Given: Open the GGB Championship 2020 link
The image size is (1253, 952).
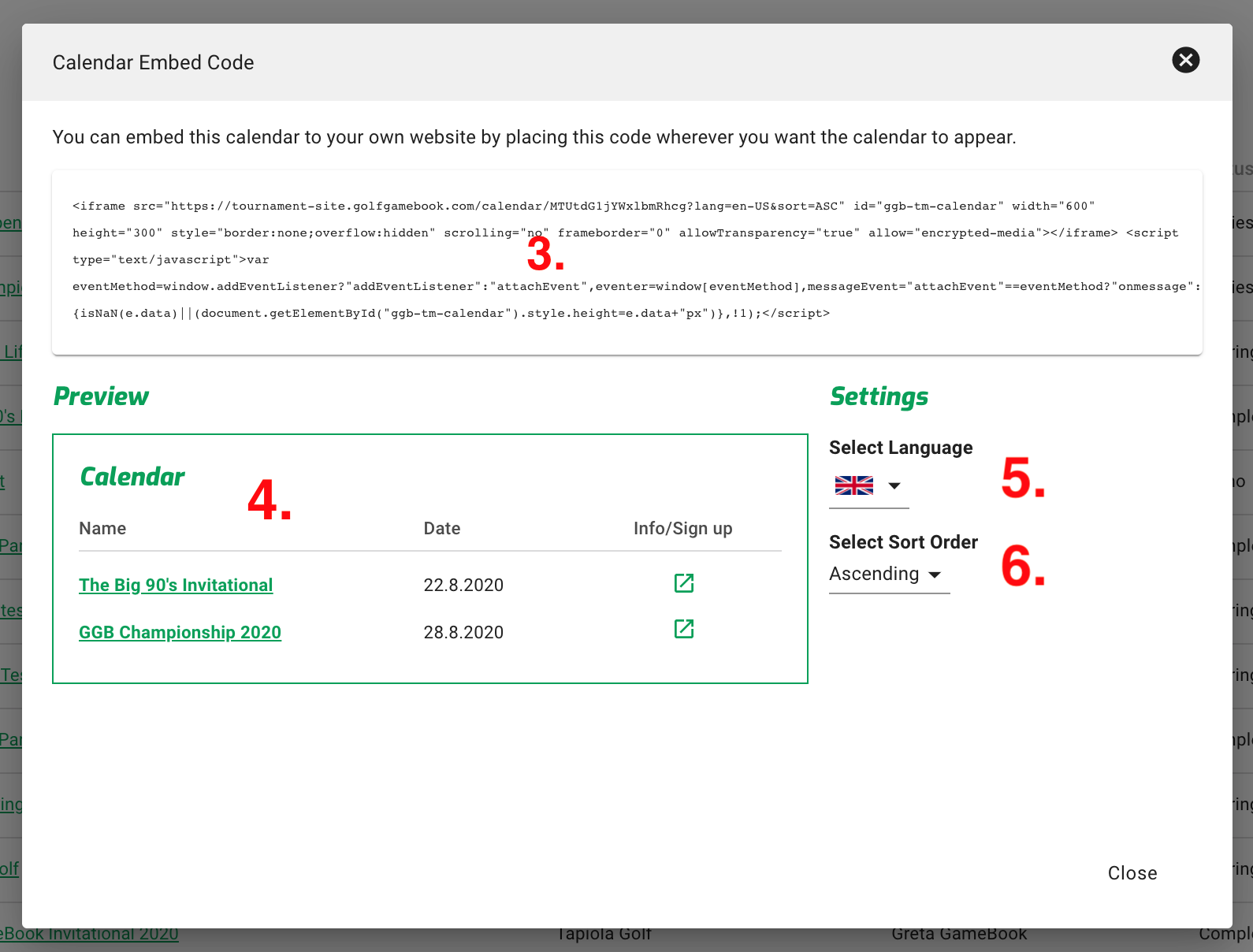Looking at the screenshot, I should click(x=180, y=632).
